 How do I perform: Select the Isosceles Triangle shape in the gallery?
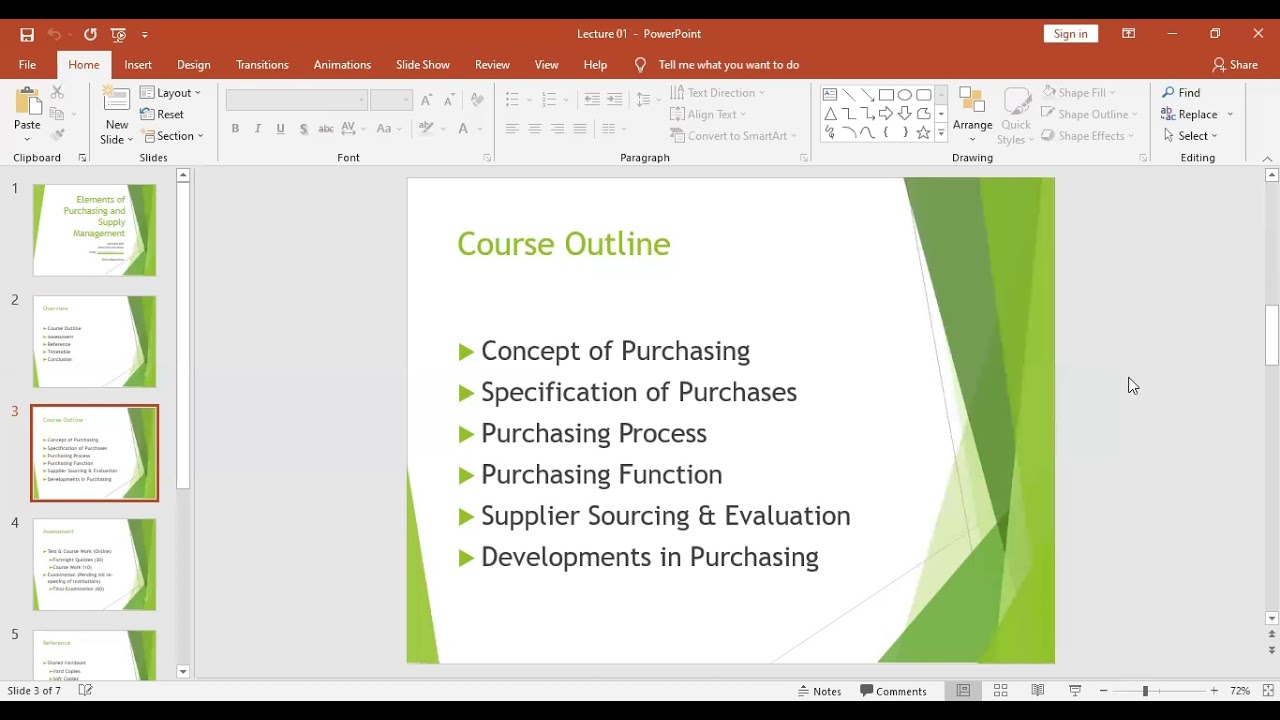coord(830,114)
